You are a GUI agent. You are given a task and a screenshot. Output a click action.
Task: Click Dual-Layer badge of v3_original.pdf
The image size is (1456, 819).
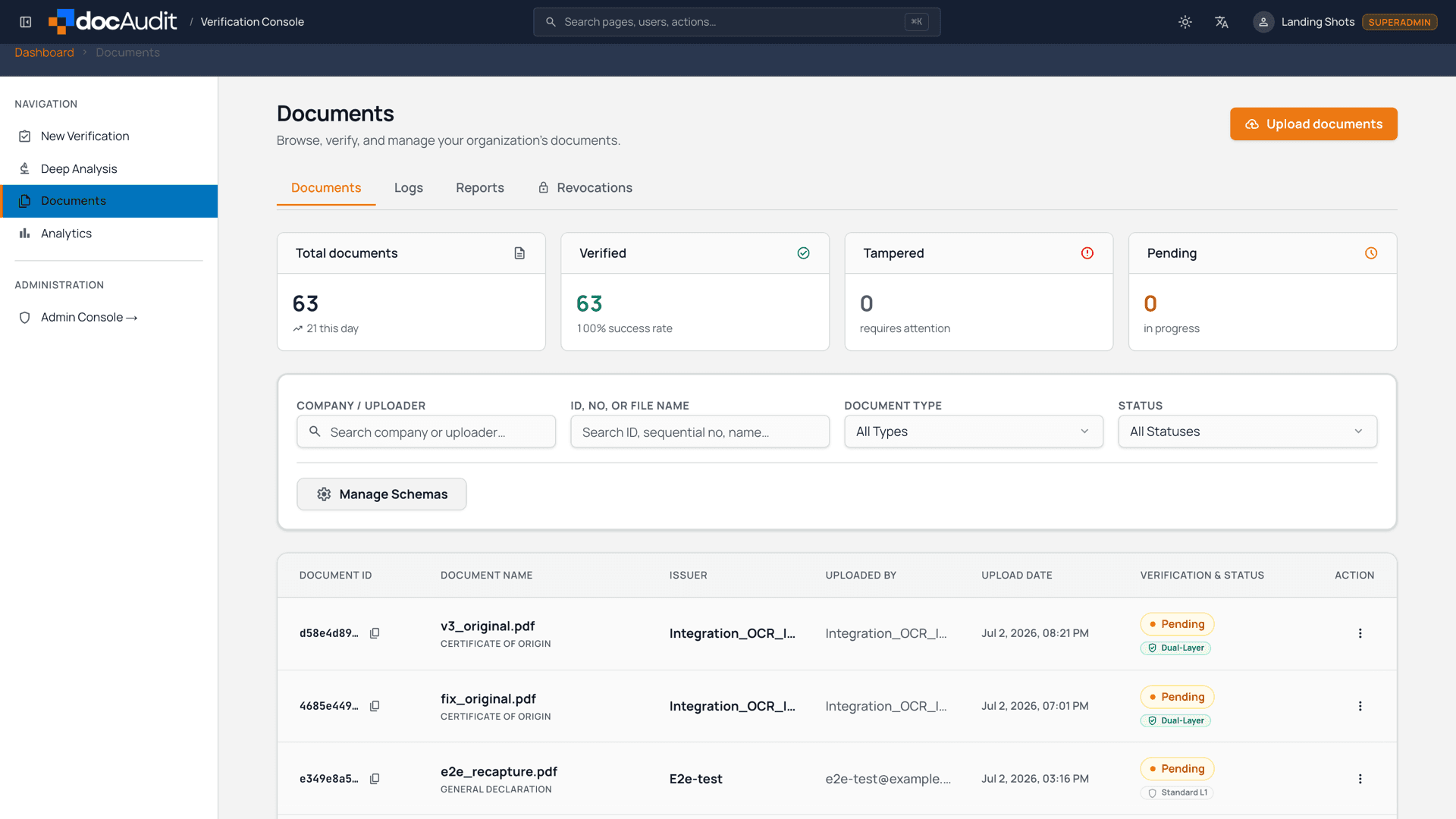[x=1175, y=648]
